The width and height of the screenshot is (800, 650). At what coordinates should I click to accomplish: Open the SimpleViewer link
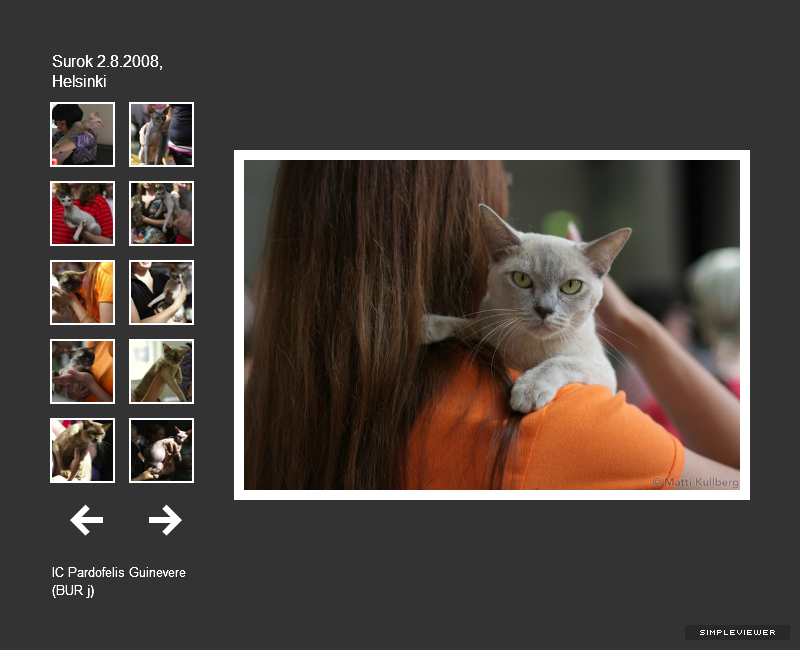pyautogui.click(x=737, y=632)
